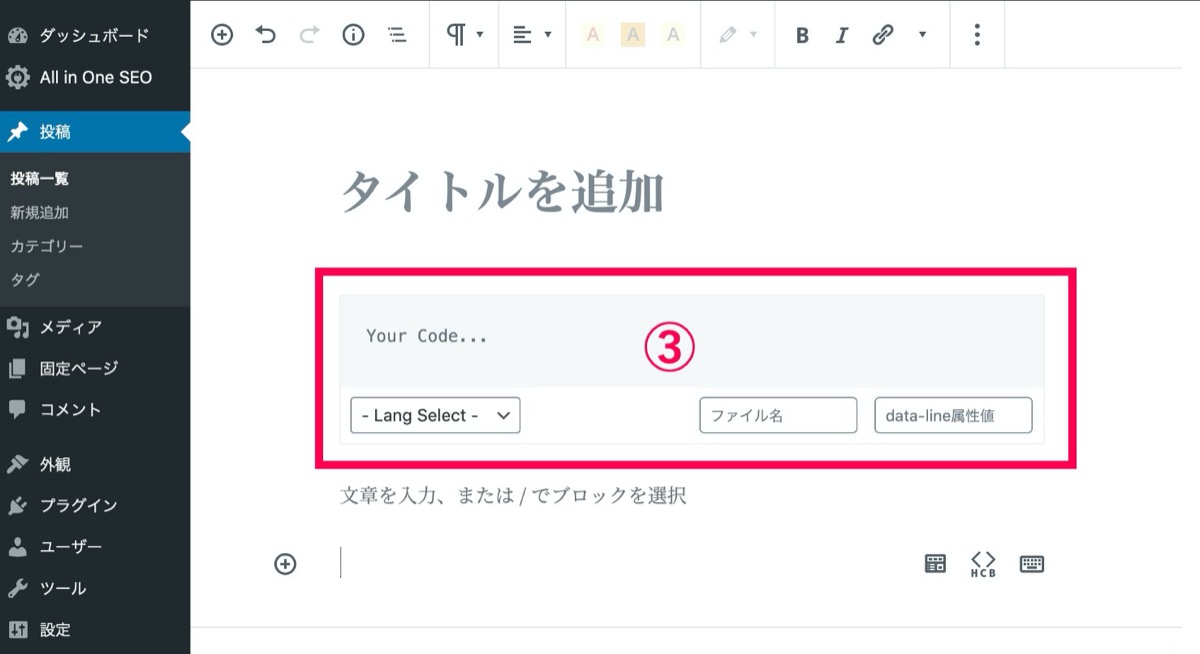Click the speech bubble icon beside コメント
This screenshot has height=654, width=1200.
pyautogui.click(x=17, y=409)
